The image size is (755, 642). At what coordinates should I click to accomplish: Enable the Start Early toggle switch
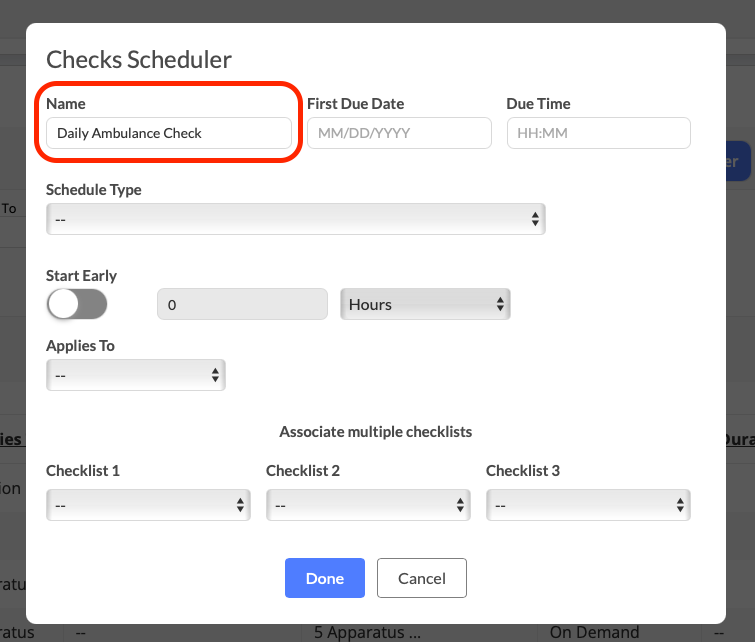tap(77, 304)
